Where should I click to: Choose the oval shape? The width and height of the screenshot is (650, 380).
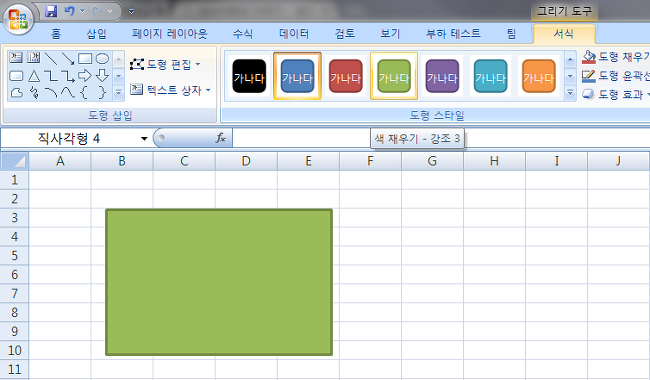102,58
